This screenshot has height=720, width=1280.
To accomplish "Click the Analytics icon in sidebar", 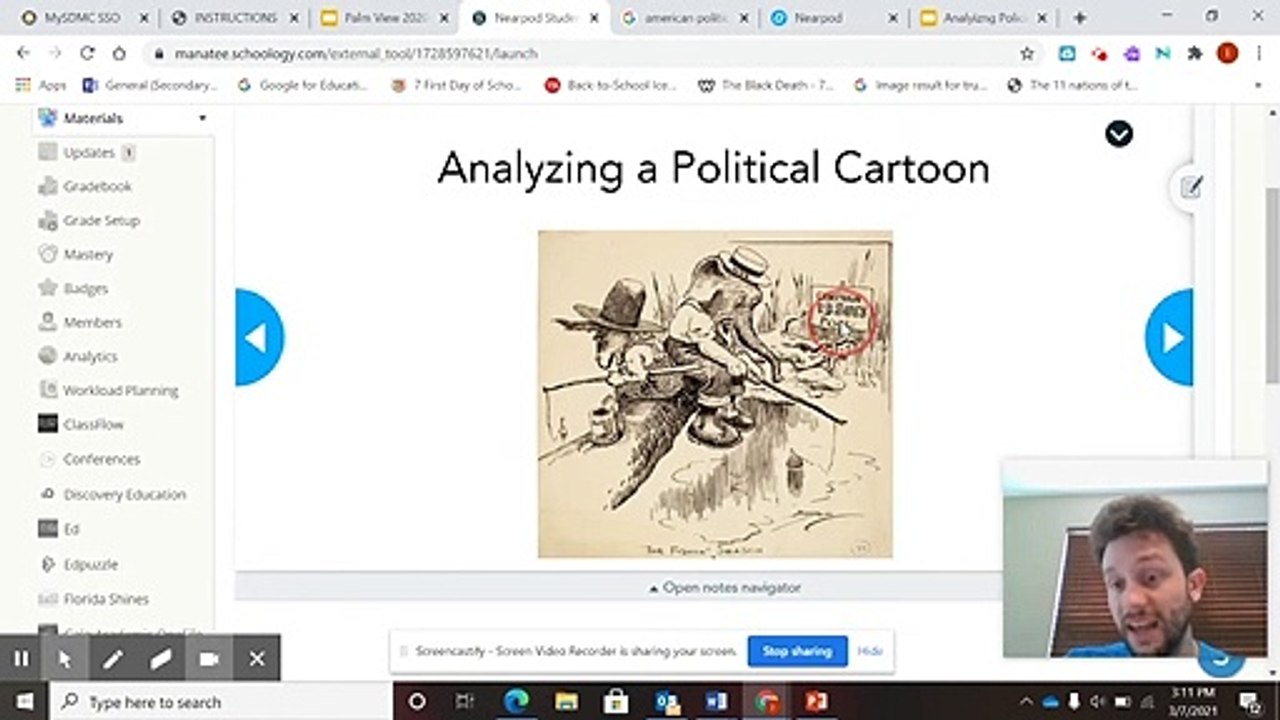I will click(x=48, y=356).
